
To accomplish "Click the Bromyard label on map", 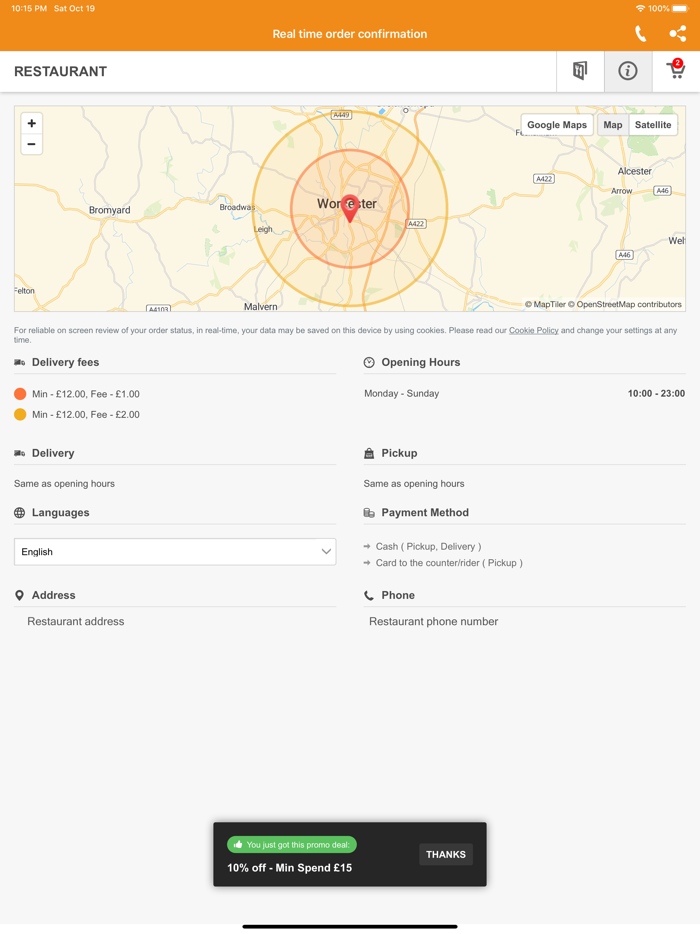I will tap(110, 210).
